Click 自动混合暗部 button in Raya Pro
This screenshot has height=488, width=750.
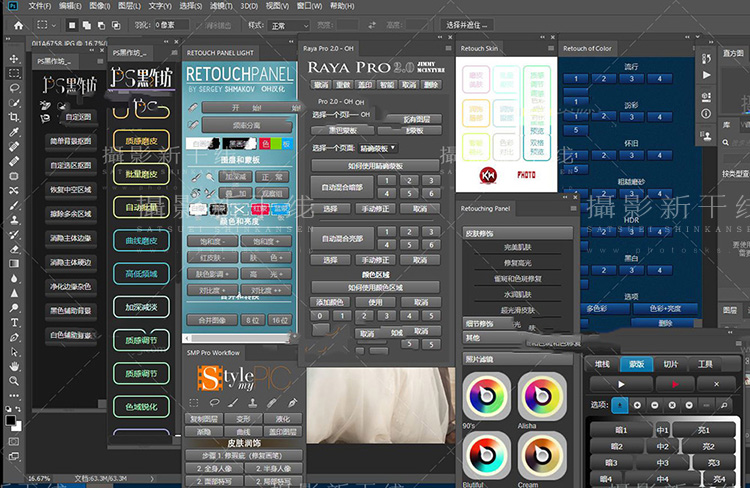point(342,188)
